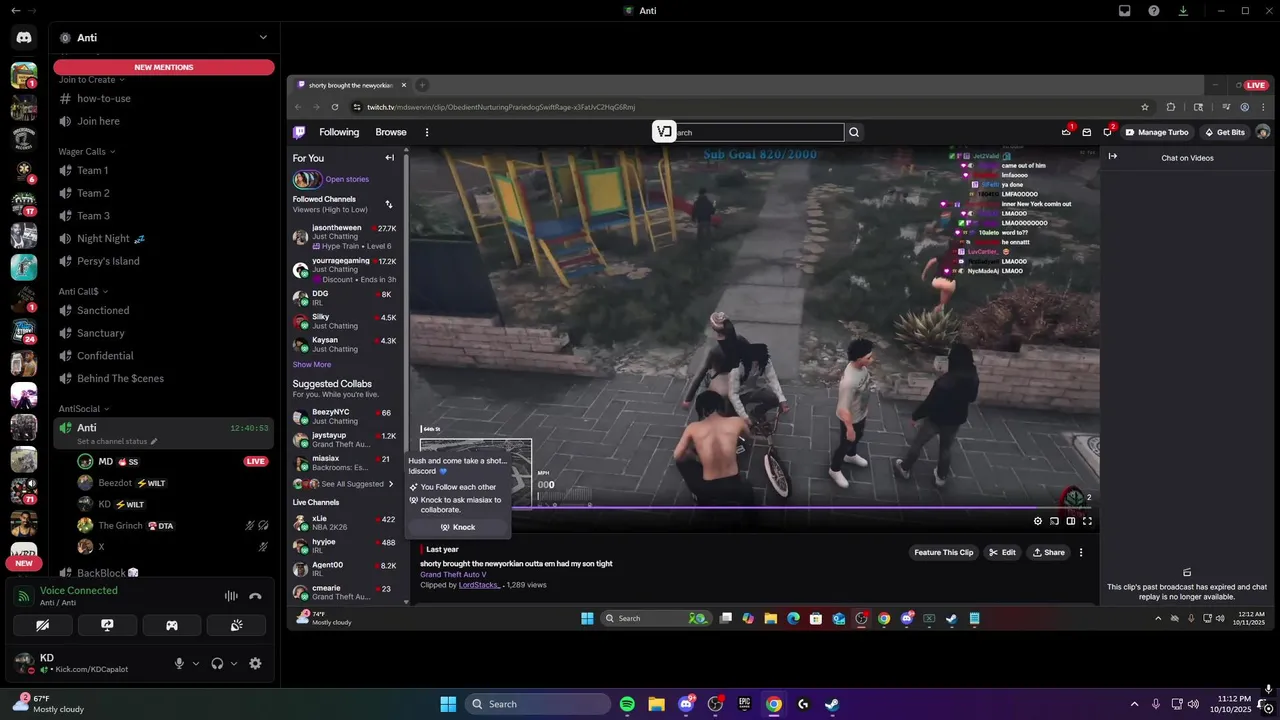Click Show More under followed channels
The image size is (1280, 720).
coord(312,365)
